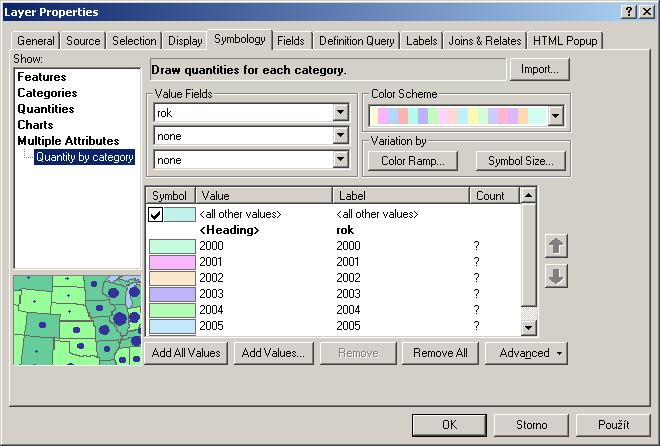This screenshot has width=660, height=446.
Task: Confirm with the OK button
Action: (x=449, y=425)
